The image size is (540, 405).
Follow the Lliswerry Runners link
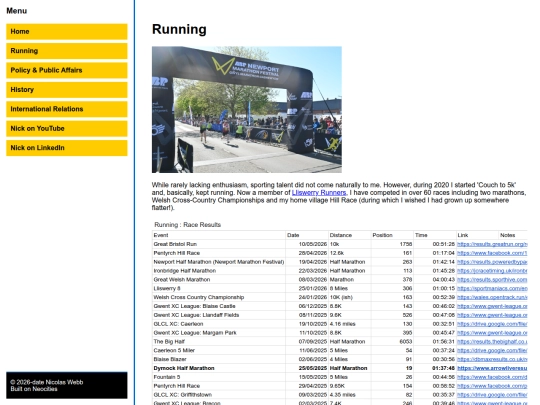pyautogui.click(x=319, y=193)
